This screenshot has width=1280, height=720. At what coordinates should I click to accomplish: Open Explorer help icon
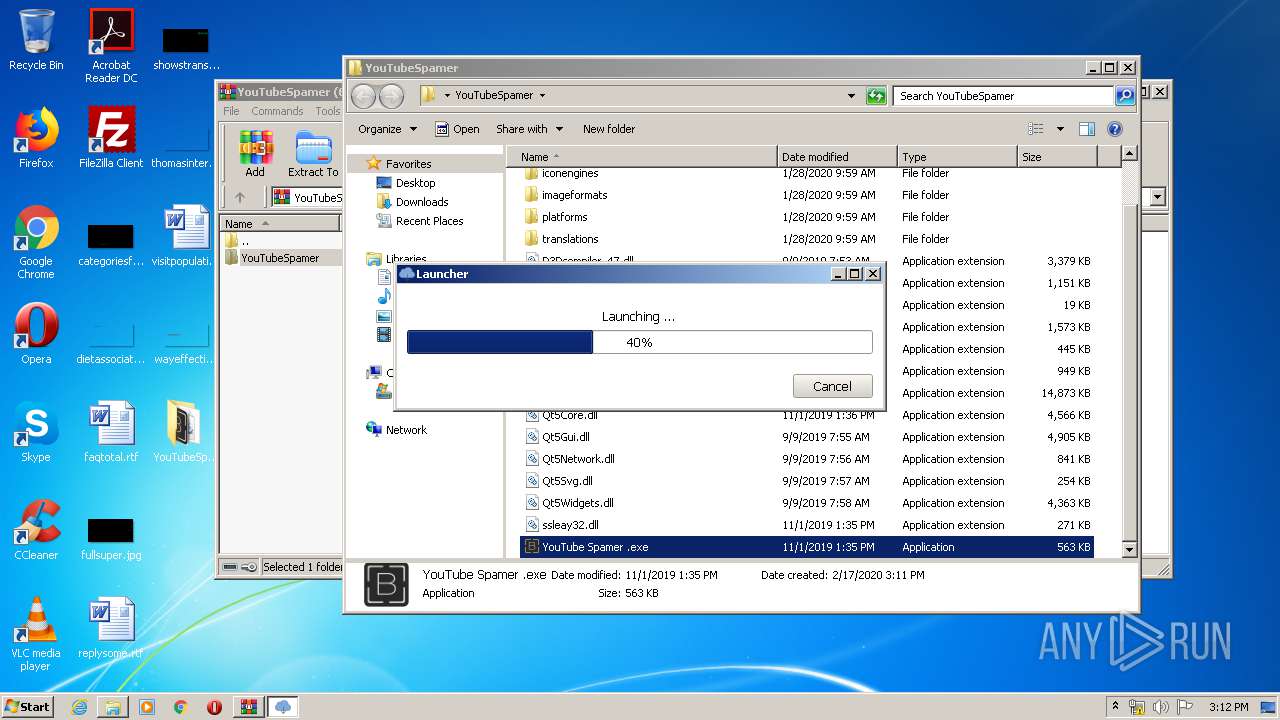pyautogui.click(x=1115, y=129)
